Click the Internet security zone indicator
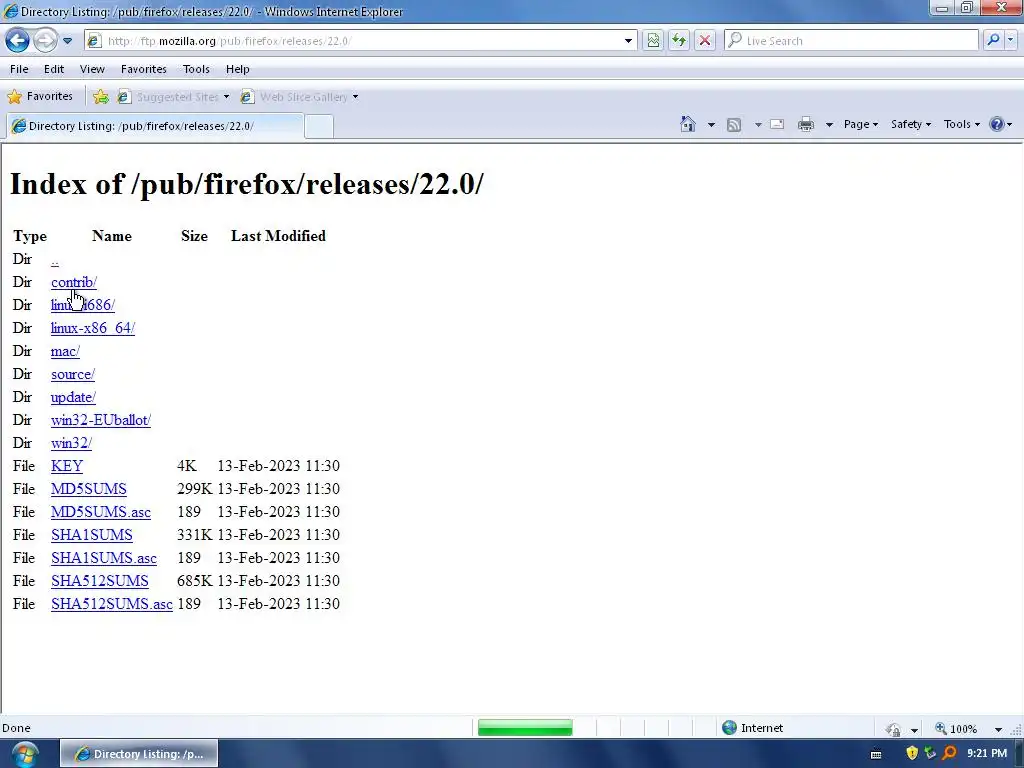This screenshot has height=768, width=1024. coord(752,728)
